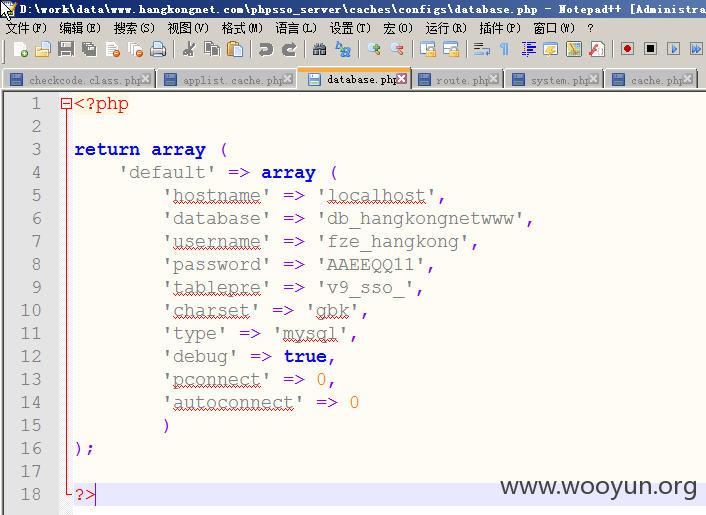This screenshot has height=515, width=706.
Task: Click the Redo arrow icon
Action: click(x=289, y=49)
